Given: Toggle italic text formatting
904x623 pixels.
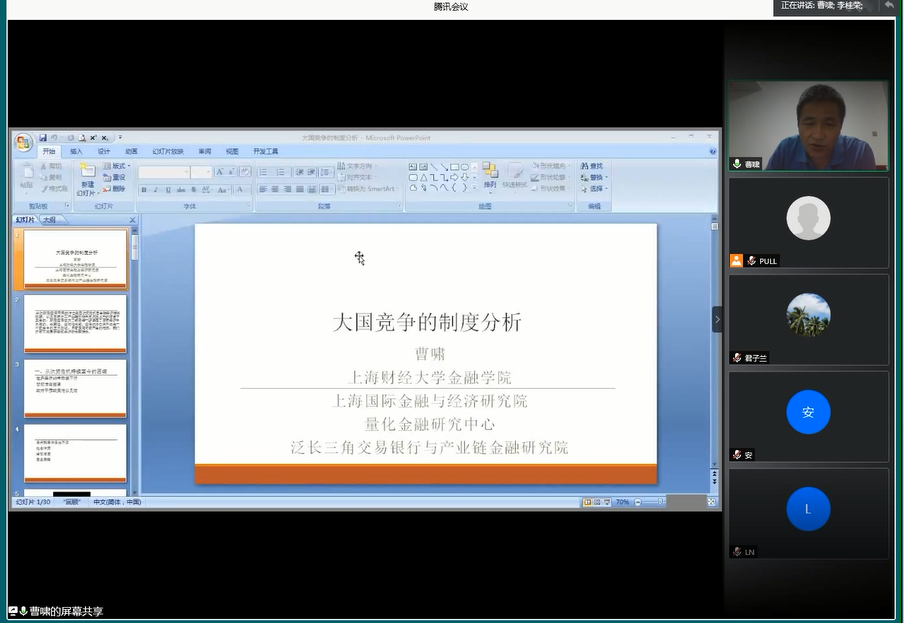Looking at the screenshot, I should pos(156,190).
